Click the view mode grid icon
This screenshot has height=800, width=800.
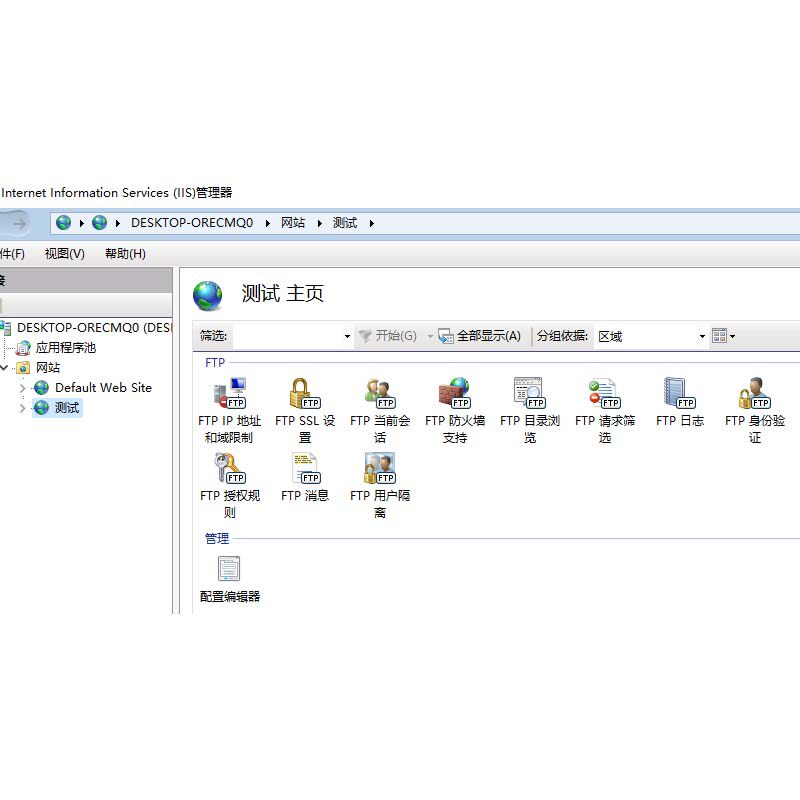[x=719, y=336]
